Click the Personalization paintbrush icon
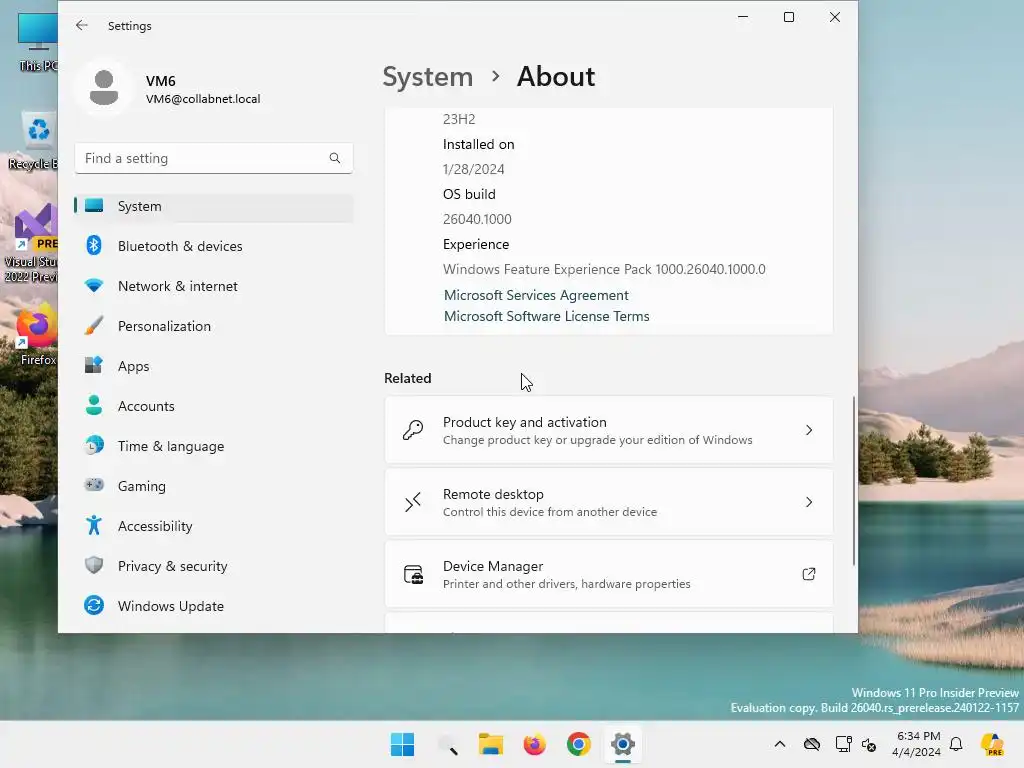Image resolution: width=1024 pixels, height=768 pixels. pyautogui.click(x=94, y=326)
